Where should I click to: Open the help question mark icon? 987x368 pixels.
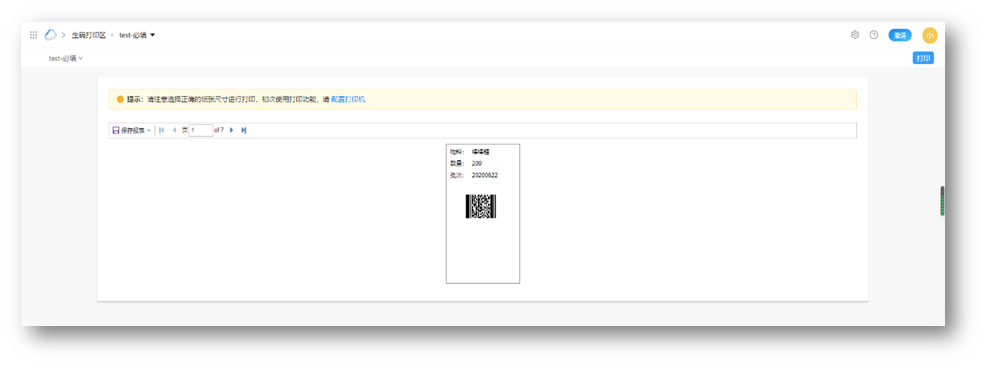coord(874,35)
